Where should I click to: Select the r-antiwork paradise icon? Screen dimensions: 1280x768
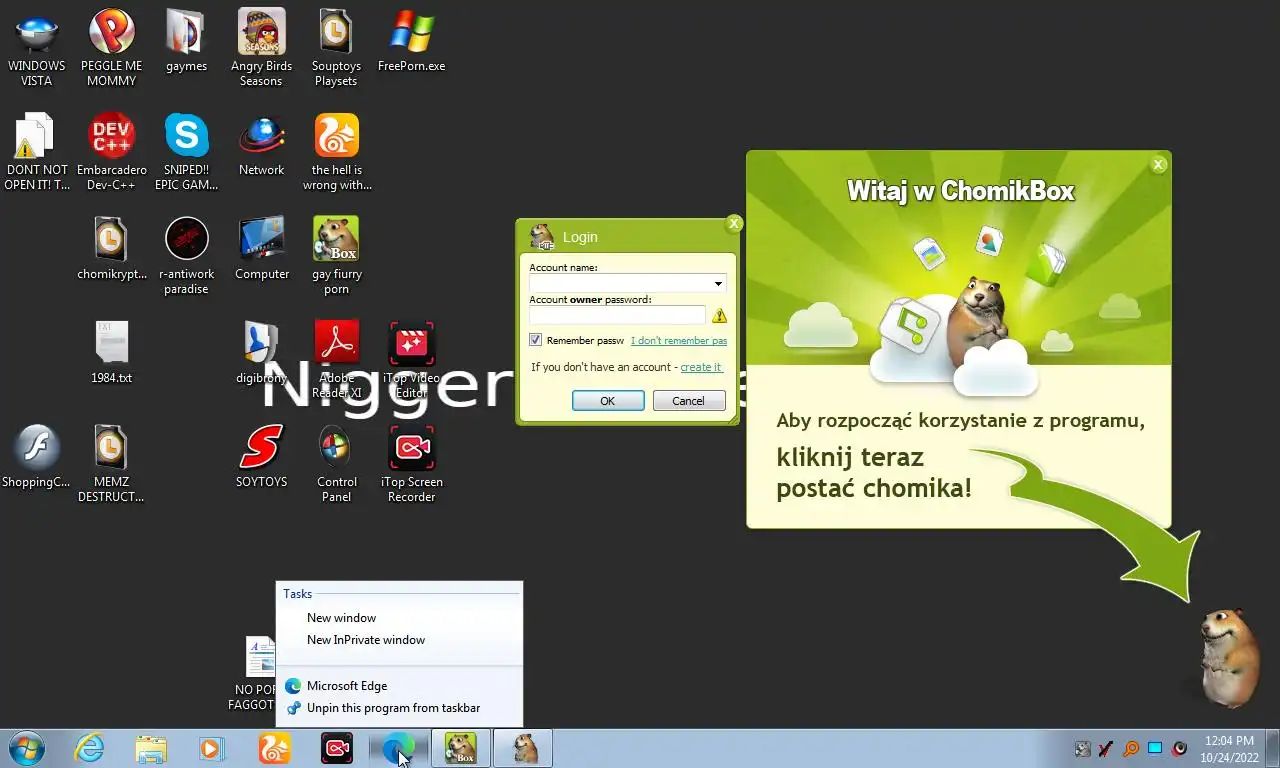click(186, 256)
